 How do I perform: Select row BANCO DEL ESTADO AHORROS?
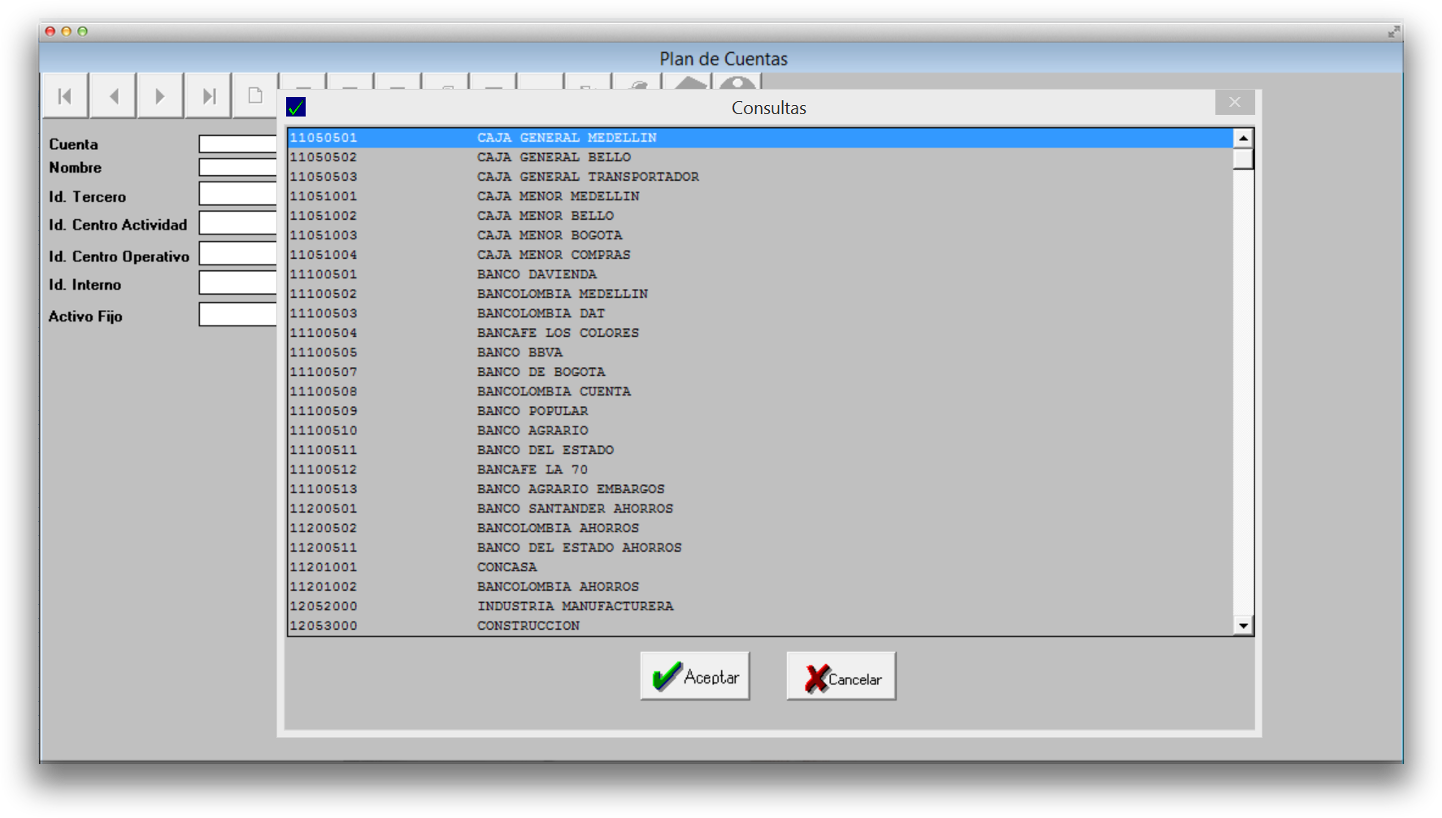point(760,547)
